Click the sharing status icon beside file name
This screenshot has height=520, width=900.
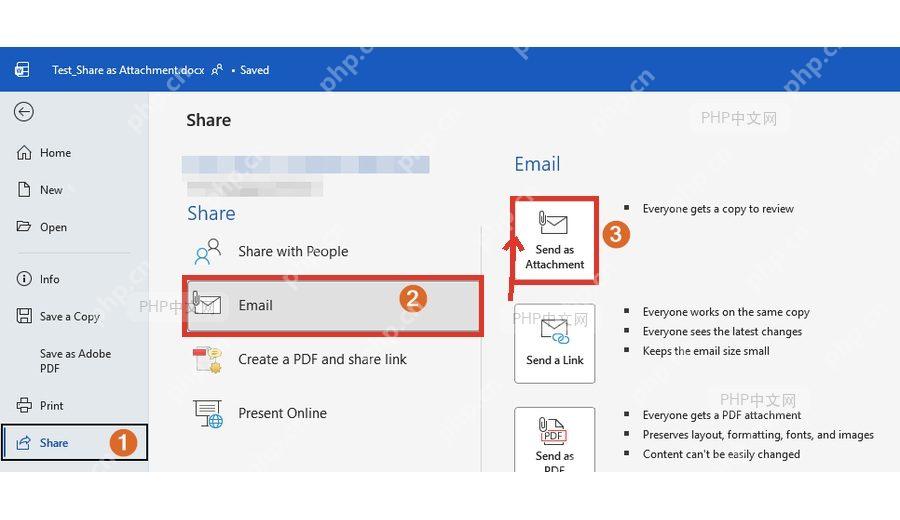point(217,70)
